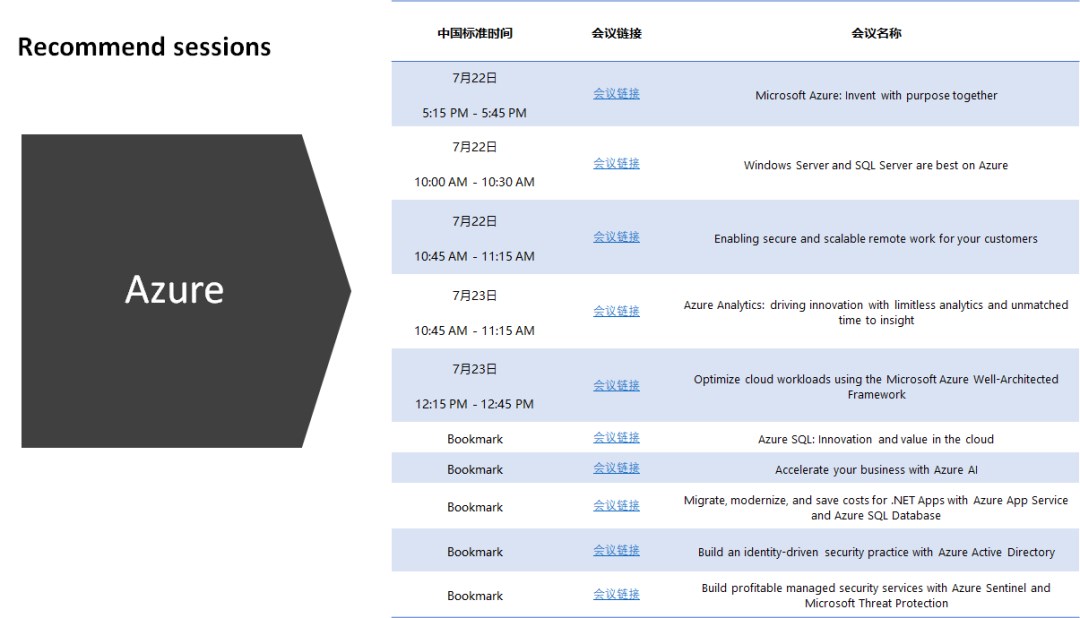
Task: Select 7月22日 10:45 AM - 11:15 AM time cell
Action: [x=475, y=238]
